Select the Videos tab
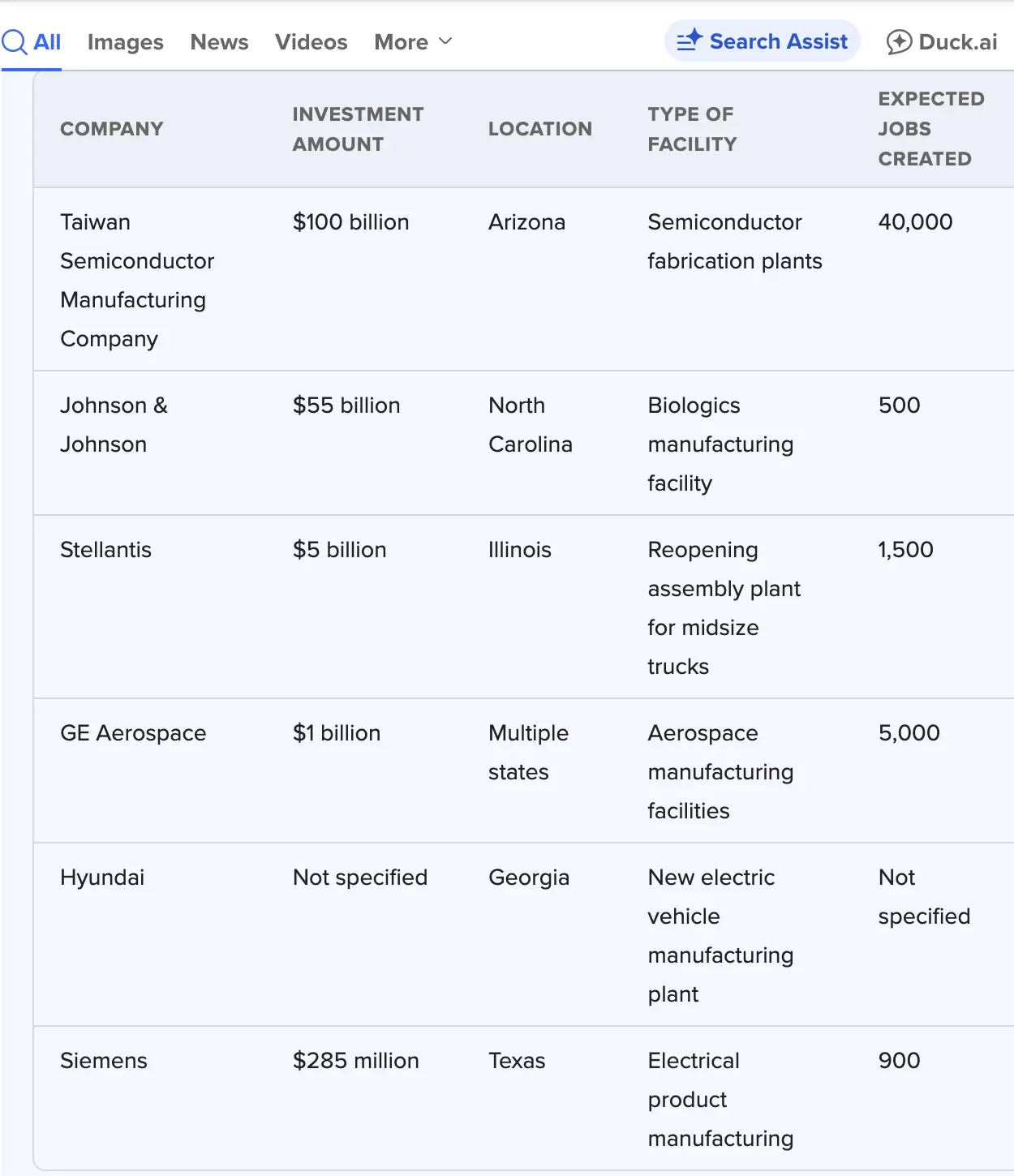1014x1176 pixels. pyautogui.click(x=311, y=42)
